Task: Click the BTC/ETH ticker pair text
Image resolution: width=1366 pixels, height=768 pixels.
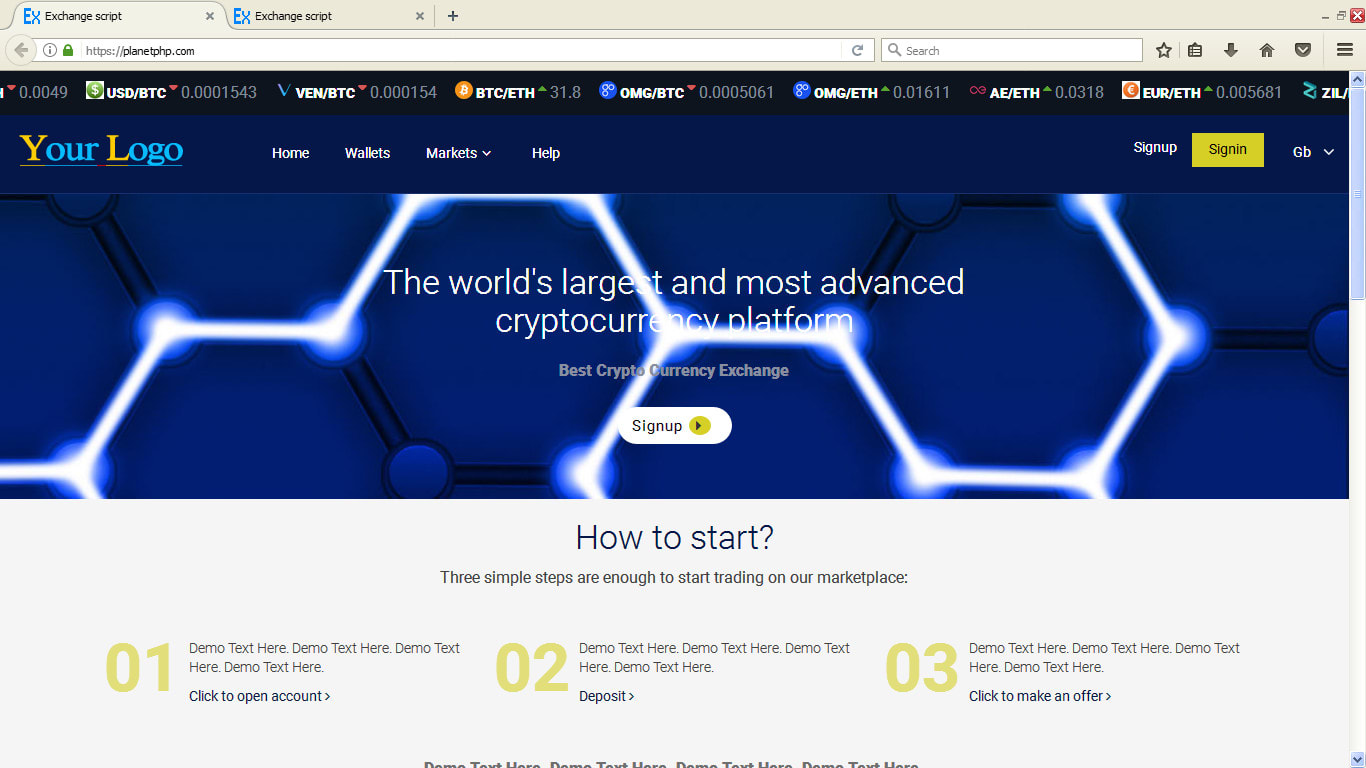Action: [505, 93]
